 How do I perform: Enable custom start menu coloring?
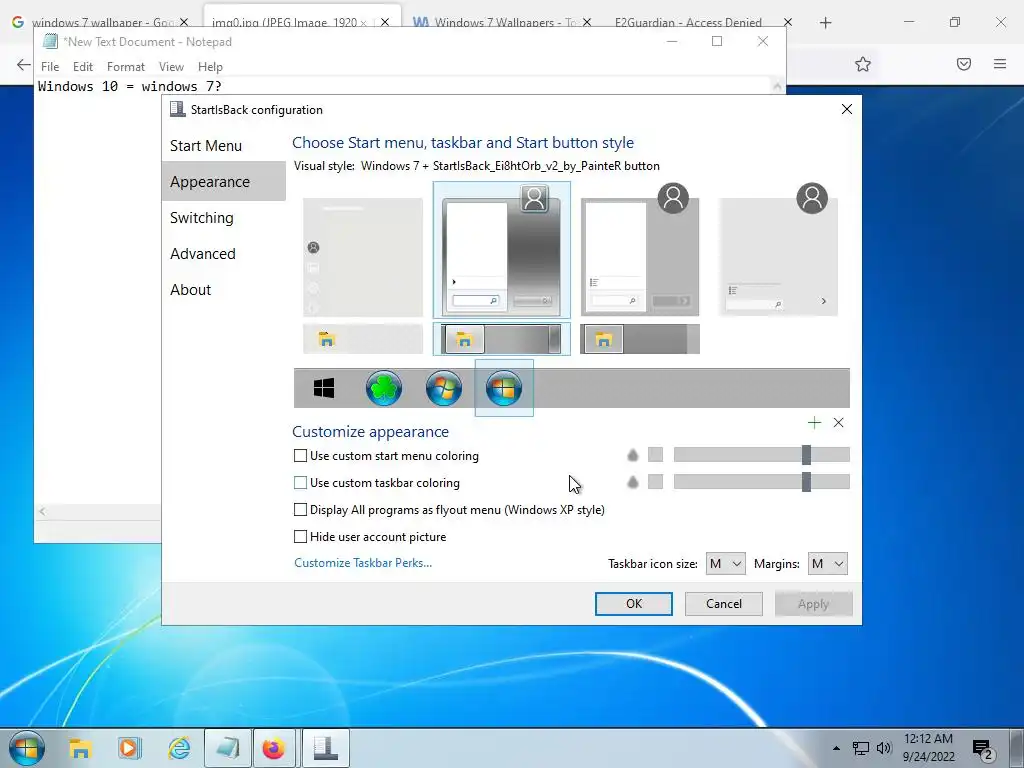300,455
